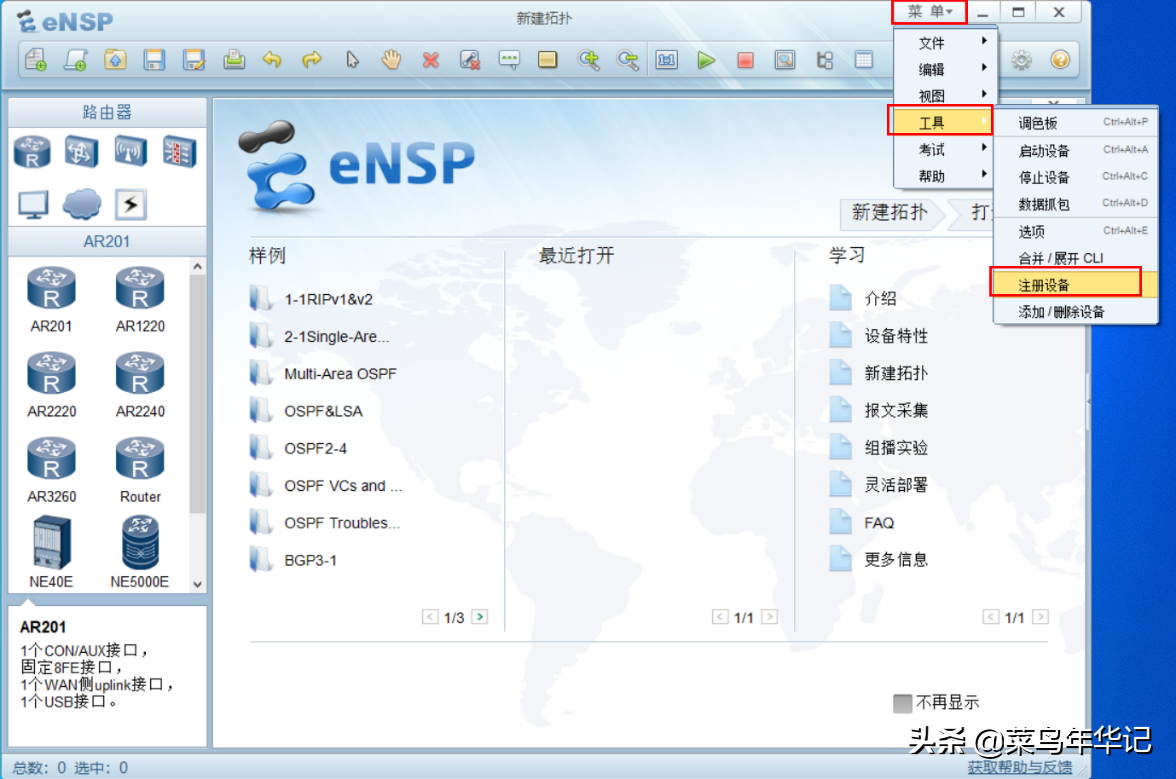
Task: Click the data capture toolbar icon
Action: tap(784, 59)
